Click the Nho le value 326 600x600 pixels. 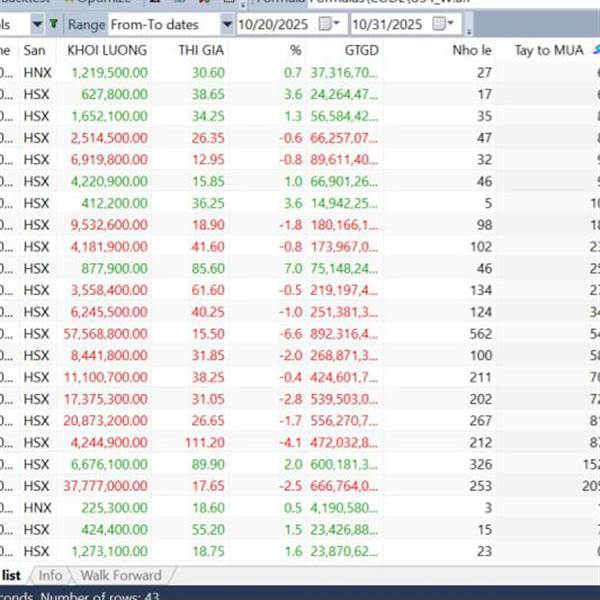click(481, 464)
